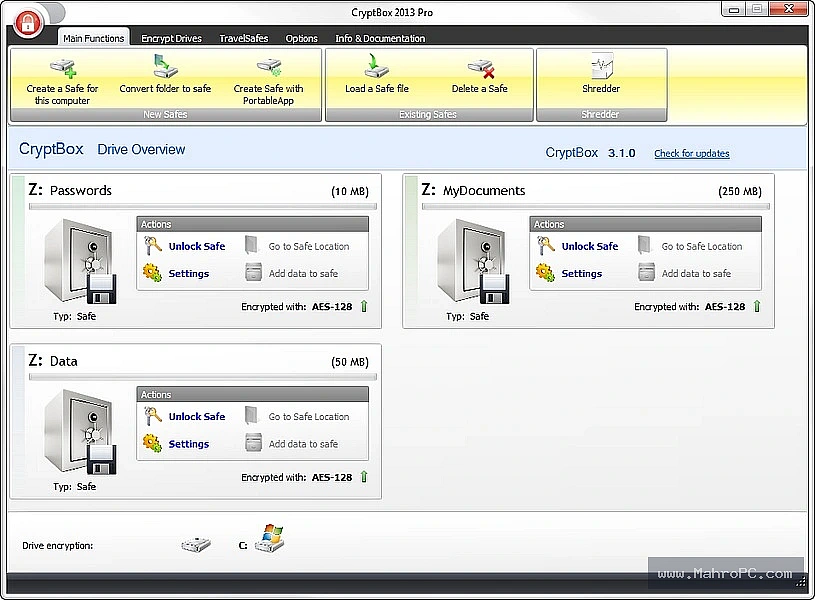Open the Options tab
This screenshot has width=815, height=600.
[x=301, y=38]
